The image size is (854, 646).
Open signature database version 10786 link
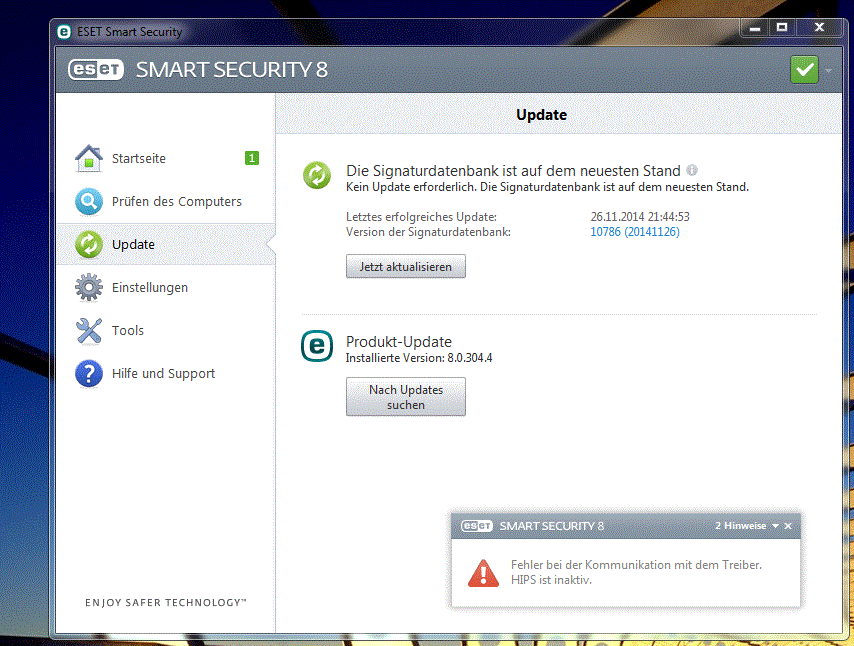coord(635,232)
